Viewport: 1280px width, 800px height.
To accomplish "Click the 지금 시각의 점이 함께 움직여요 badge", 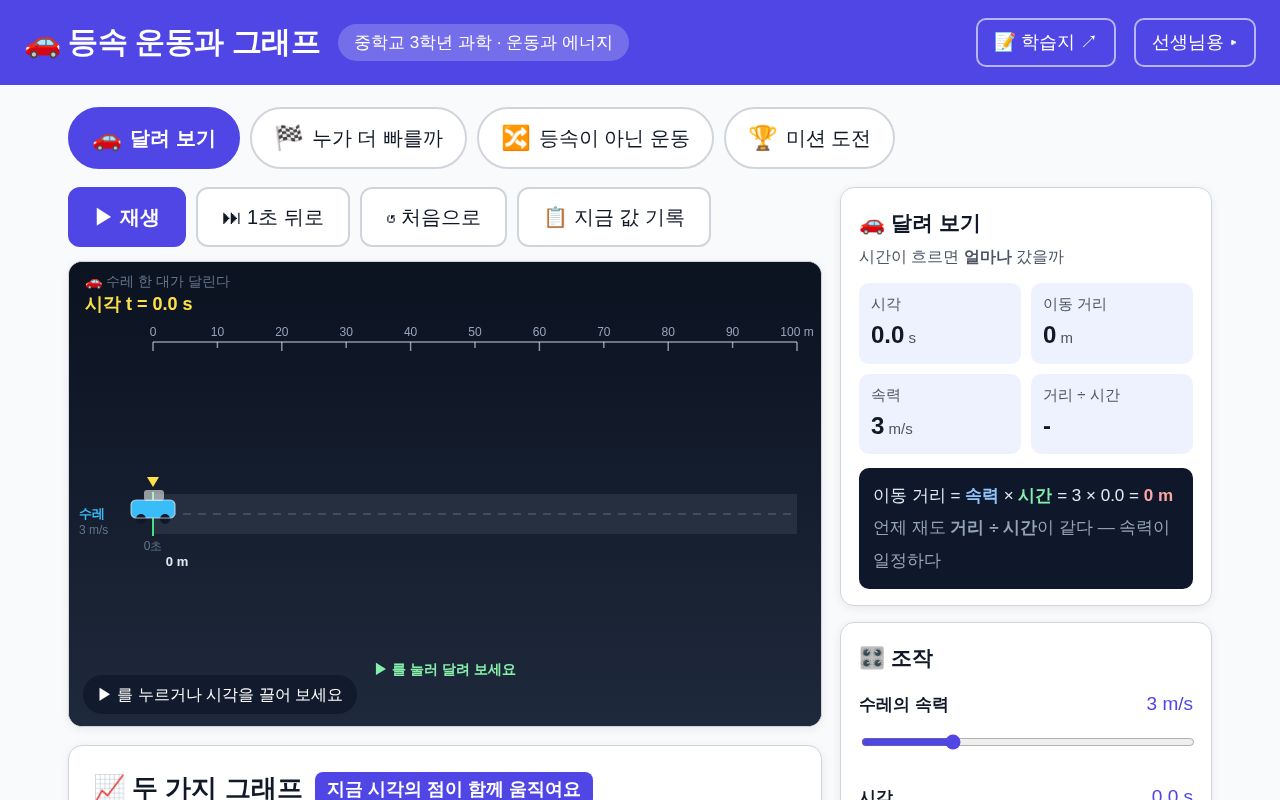I will coord(454,788).
